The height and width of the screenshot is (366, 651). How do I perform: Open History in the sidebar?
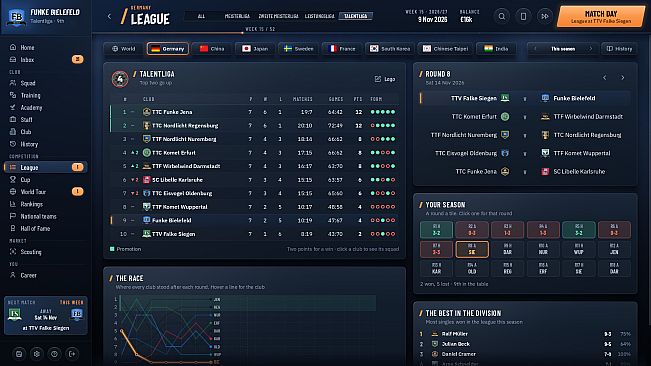click(46, 144)
